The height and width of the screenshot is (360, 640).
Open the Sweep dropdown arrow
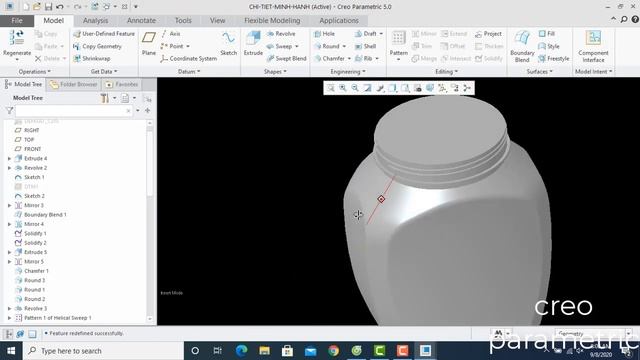tap(297, 47)
